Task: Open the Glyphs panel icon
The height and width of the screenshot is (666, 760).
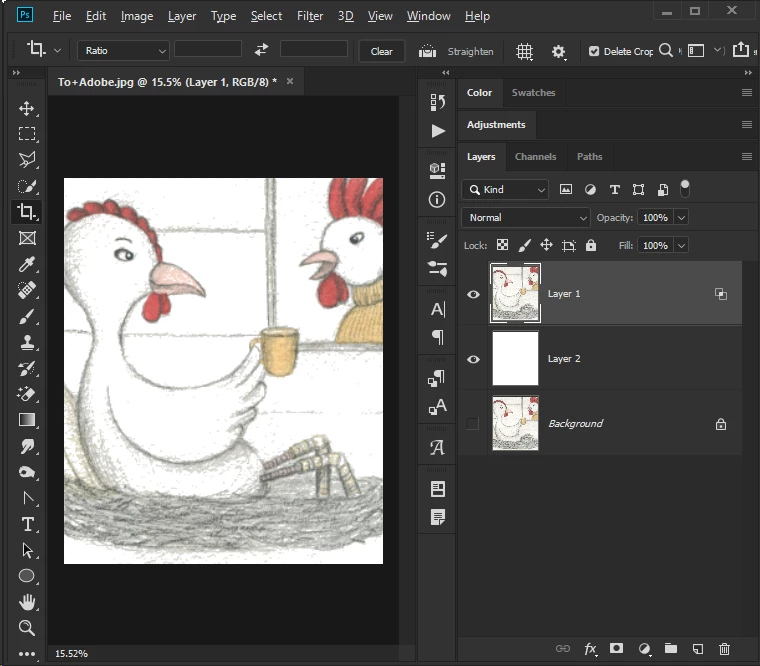Action: [x=437, y=447]
